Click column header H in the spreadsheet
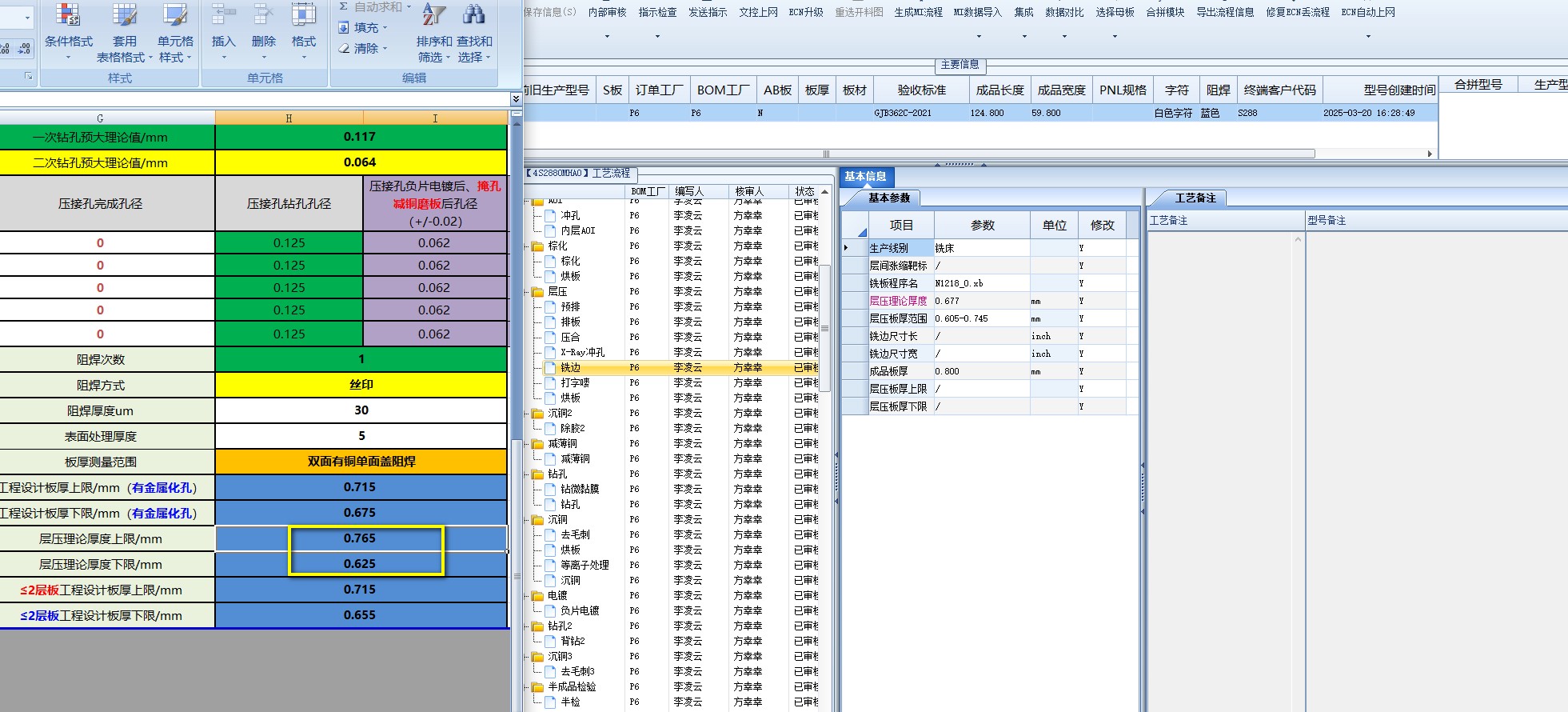The image size is (1568, 712). point(289,118)
